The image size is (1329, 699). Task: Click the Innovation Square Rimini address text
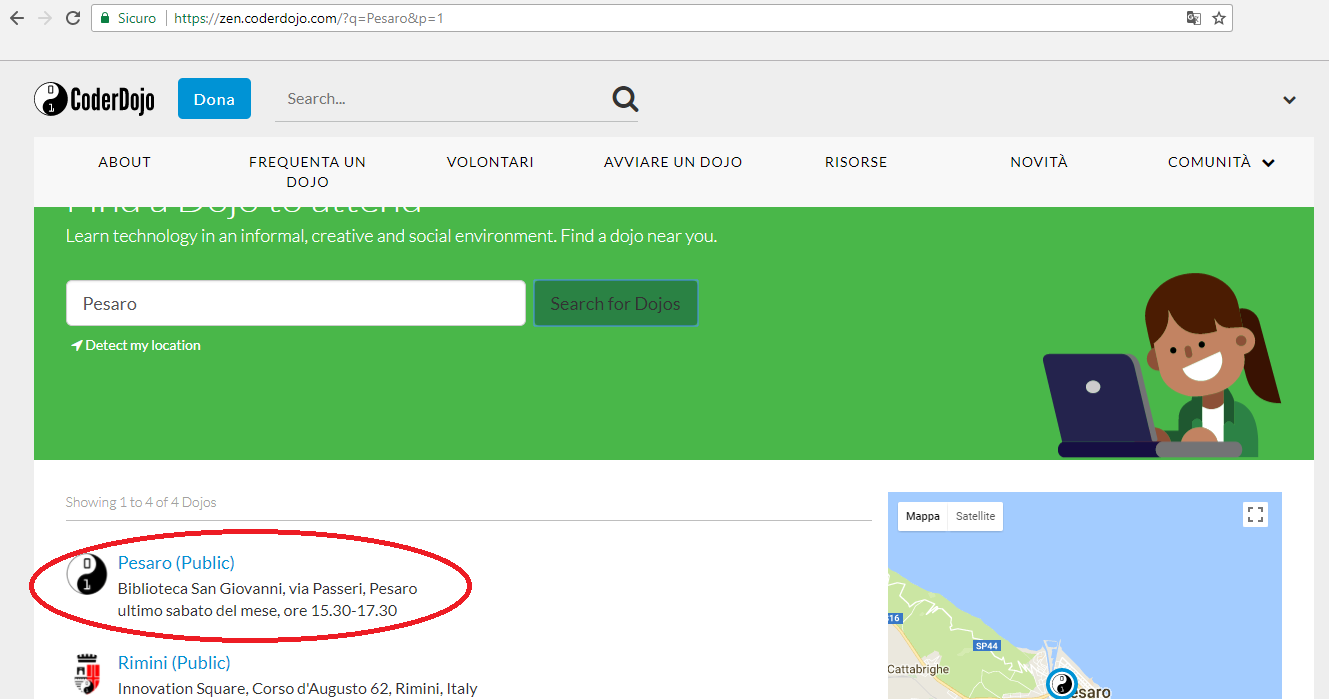click(x=297, y=688)
